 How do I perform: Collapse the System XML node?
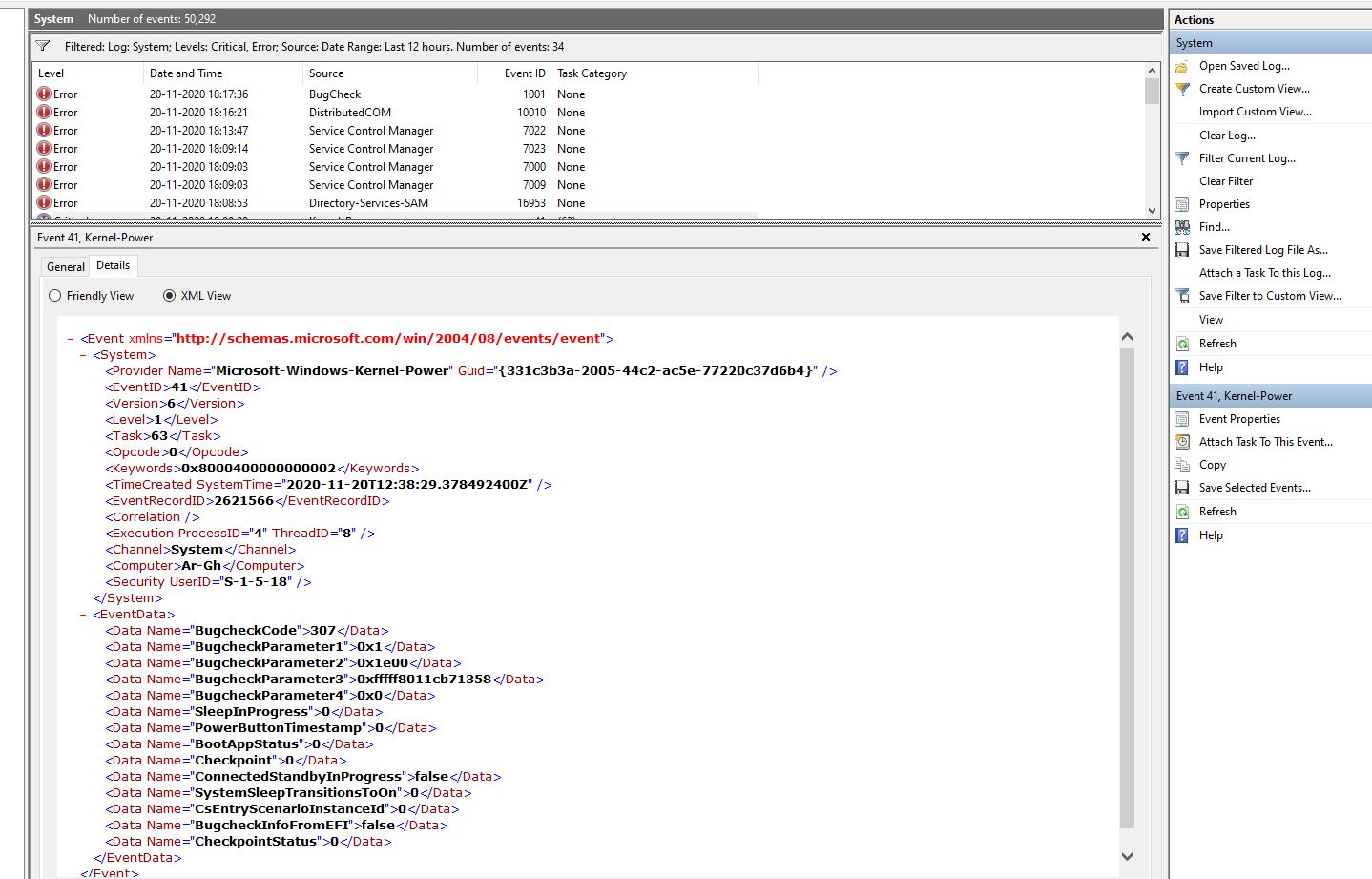pyautogui.click(x=84, y=355)
